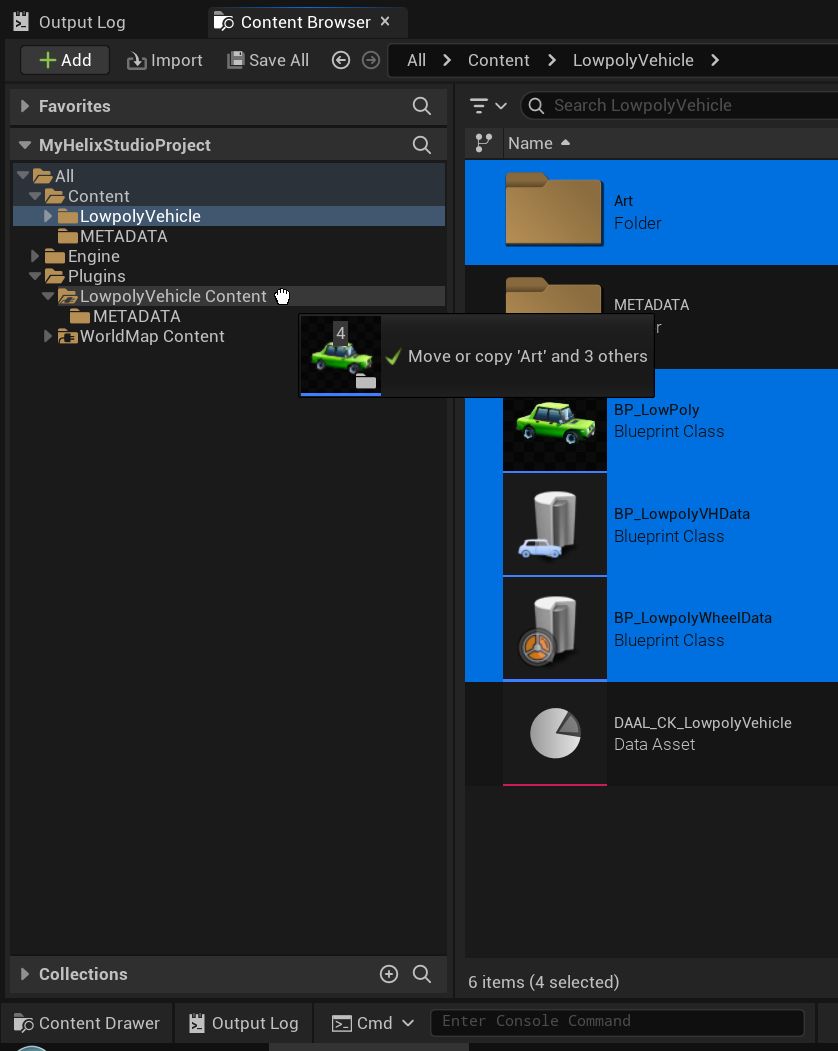Click the Import button
The height and width of the screenshot is (1051, 838).
[165, 60]
